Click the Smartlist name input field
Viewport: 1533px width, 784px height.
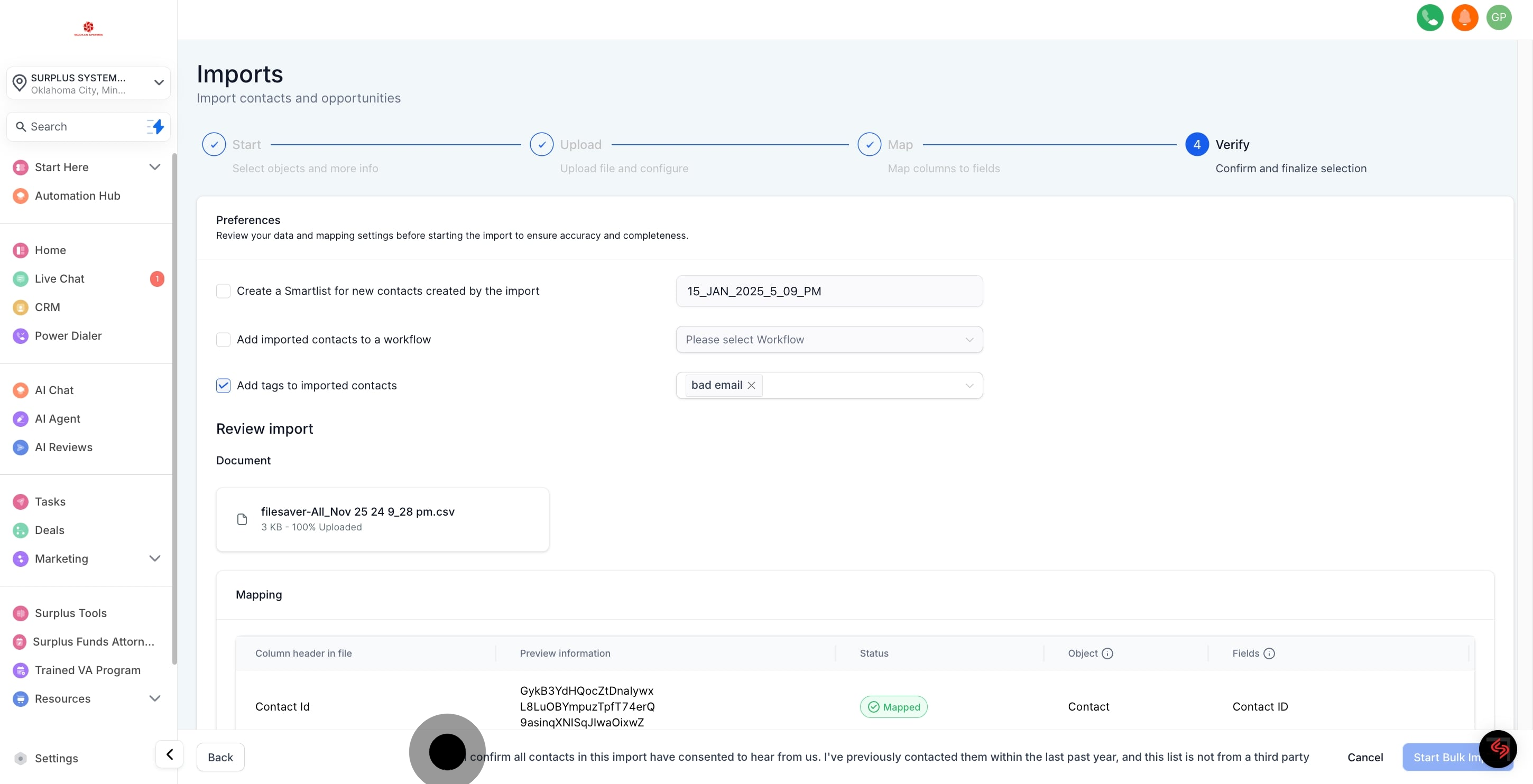pos(828,291)
